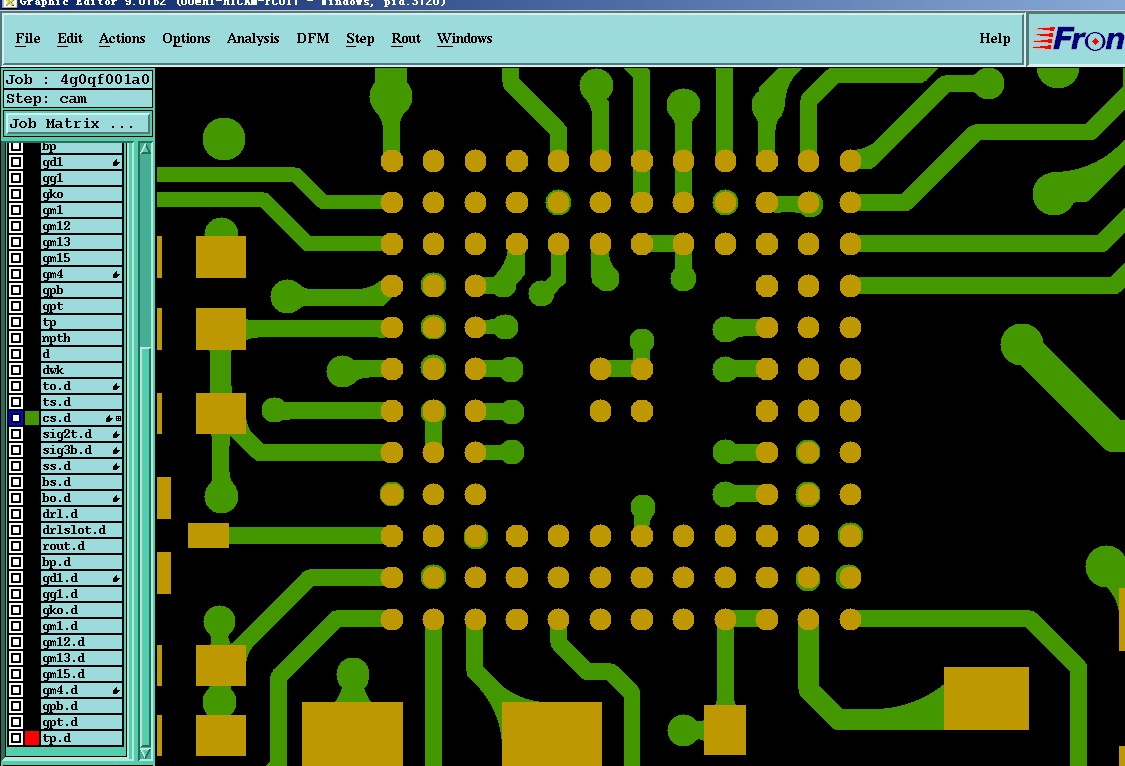The height and width of the screenshot is (766, 1125).
Task: Open the Help menu
Action: 994,39
